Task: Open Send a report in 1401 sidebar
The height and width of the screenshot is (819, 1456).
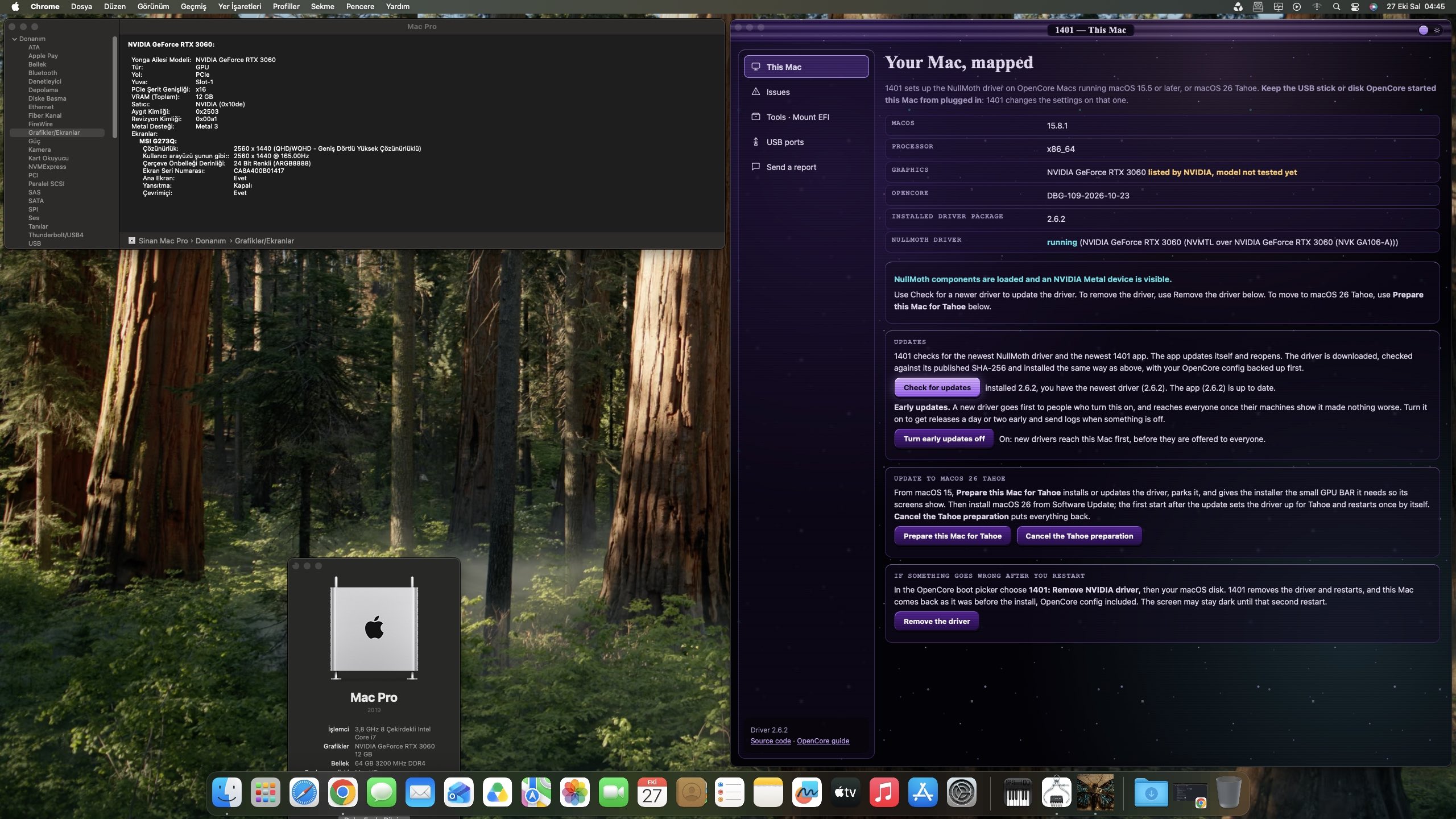Action: coord(806,167)
